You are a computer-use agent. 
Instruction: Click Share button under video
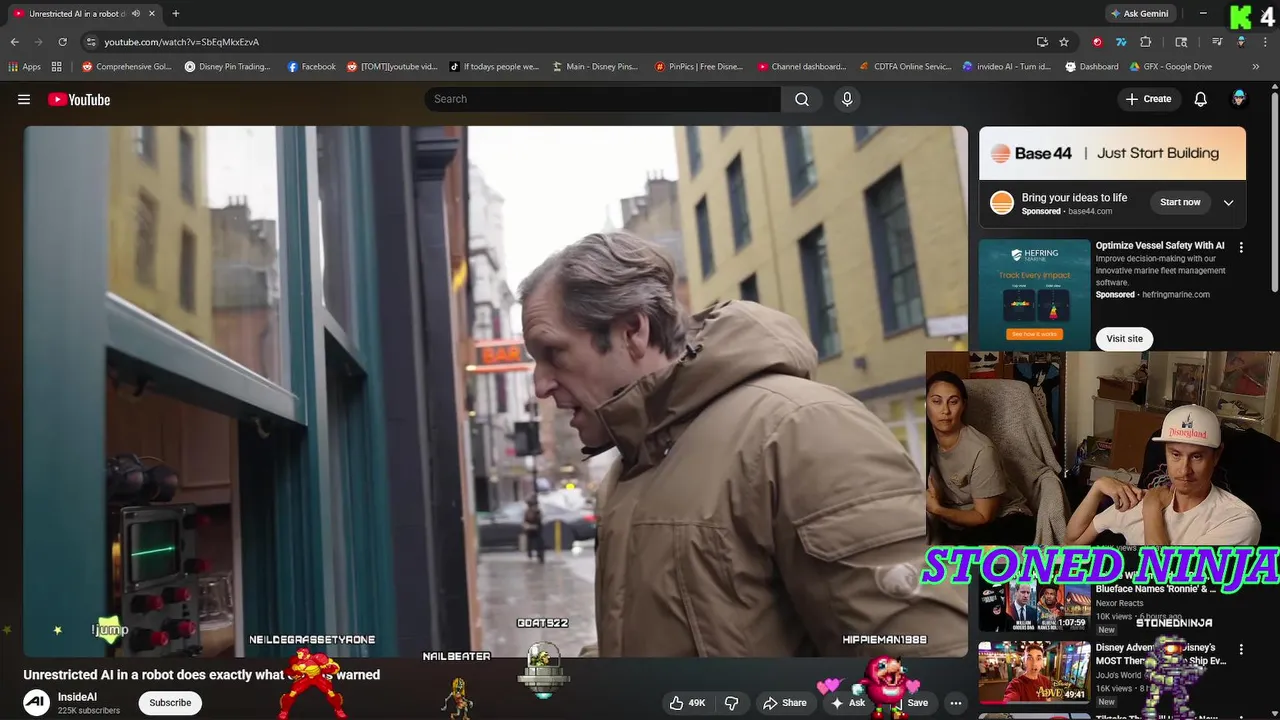coord(785,703)
